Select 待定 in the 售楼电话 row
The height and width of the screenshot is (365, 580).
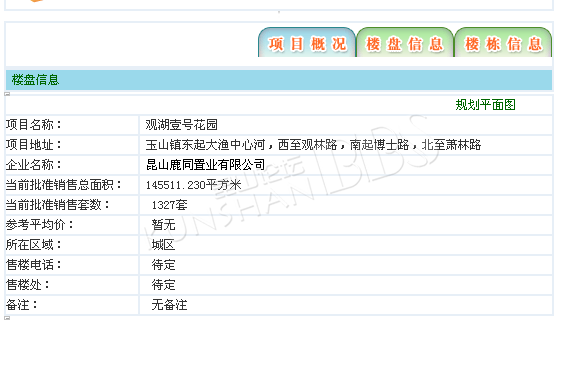pyautogui.click(x=163, y=265)
